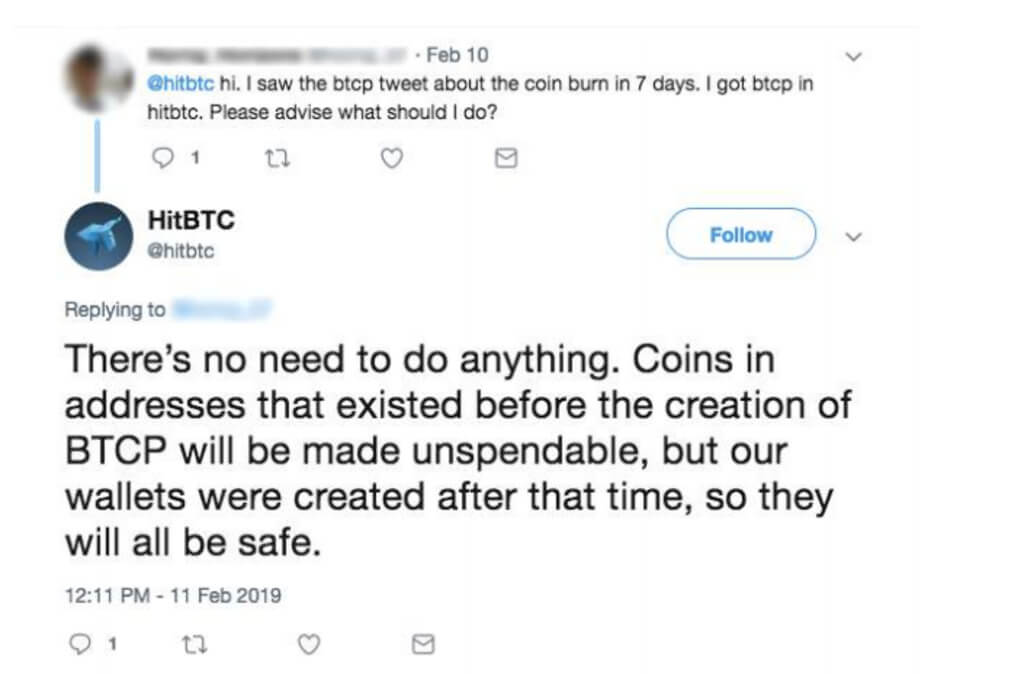Reply to the HitBTC tweet
Screen dimensions: 1024x674
point(81,645)
